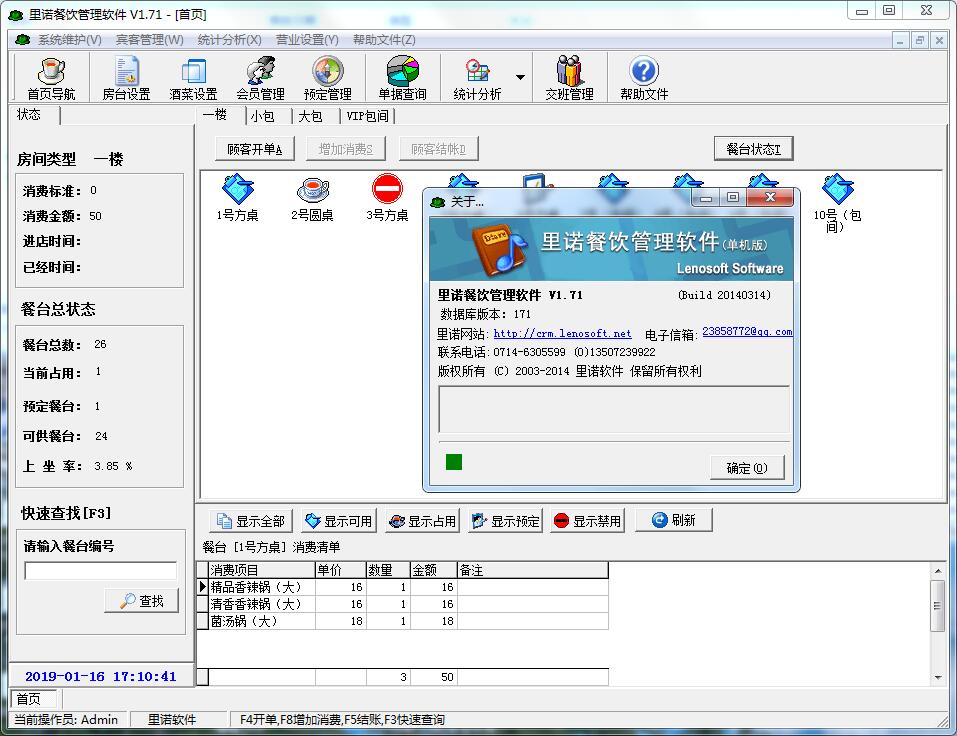Switch to the VIP包间 tab
The height and width of the screenshot is (736, 957).
pyautogui.click(x=367, y=116)
